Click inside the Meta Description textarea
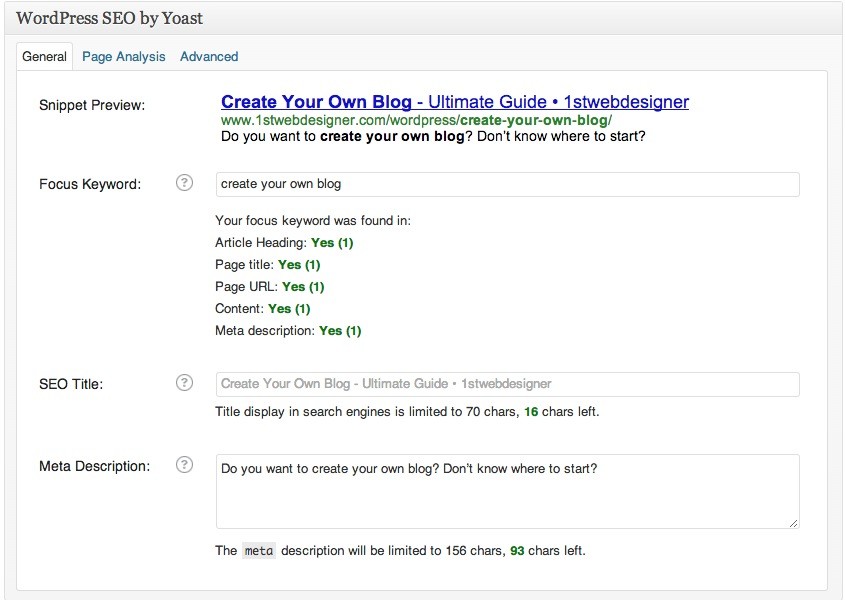This screenshot has width=845, height=600. [x=507, y=490]
